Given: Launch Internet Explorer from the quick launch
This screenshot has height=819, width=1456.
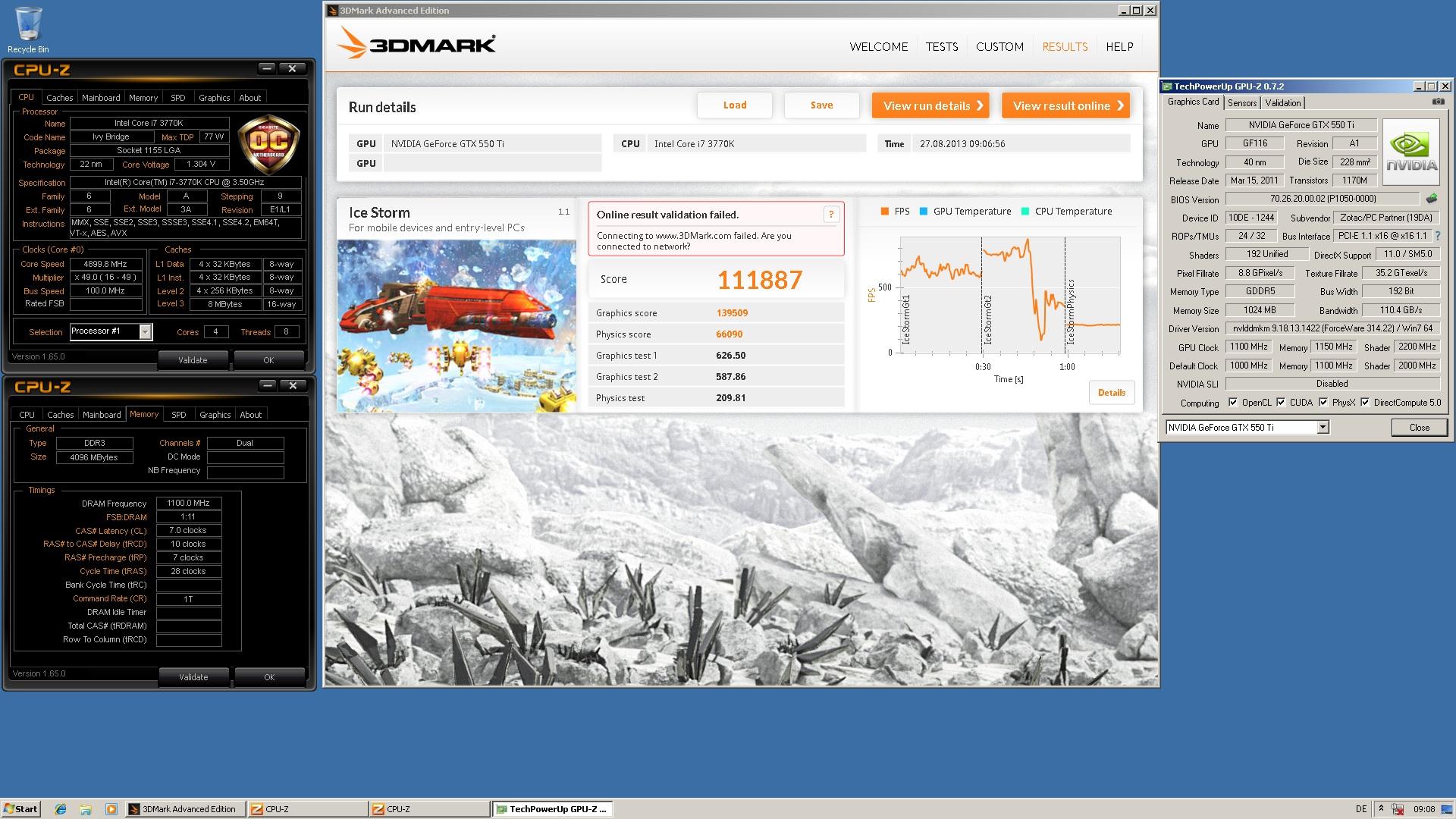Looking at the screenshot, I should [x=61, y=809].
